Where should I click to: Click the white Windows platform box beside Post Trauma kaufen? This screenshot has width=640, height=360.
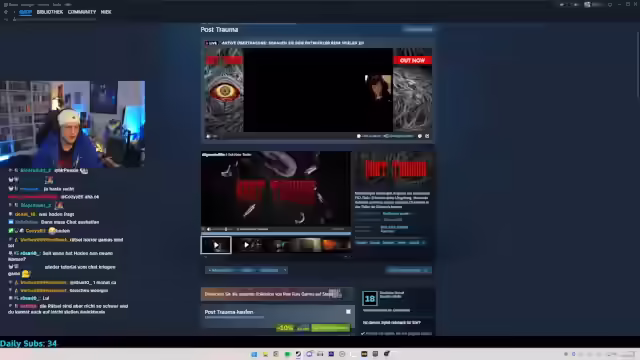tap(348, 312)
